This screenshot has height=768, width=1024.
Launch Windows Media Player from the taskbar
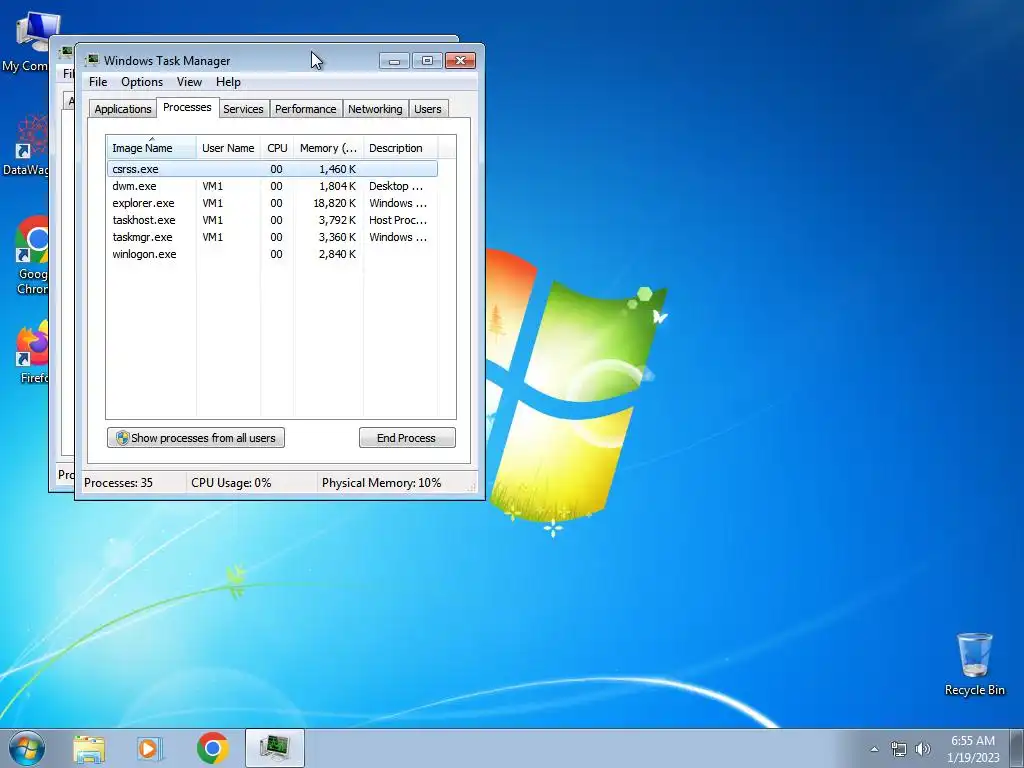tap(150, 748)
